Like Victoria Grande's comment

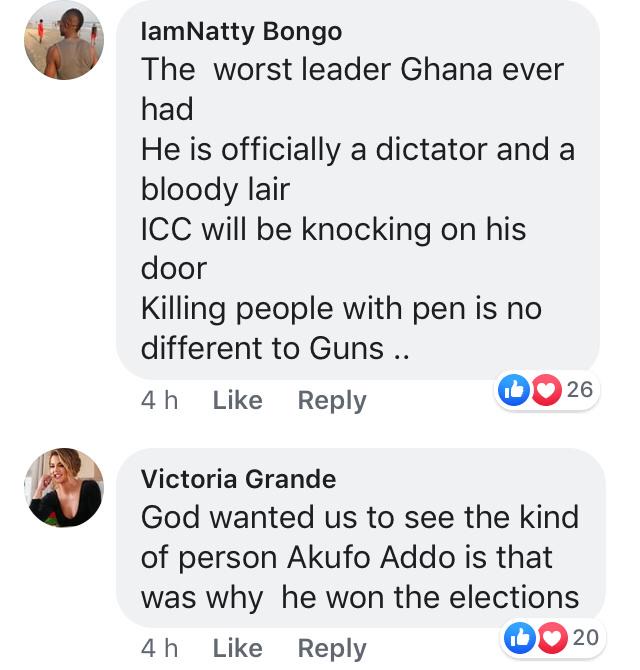[238, 648]
